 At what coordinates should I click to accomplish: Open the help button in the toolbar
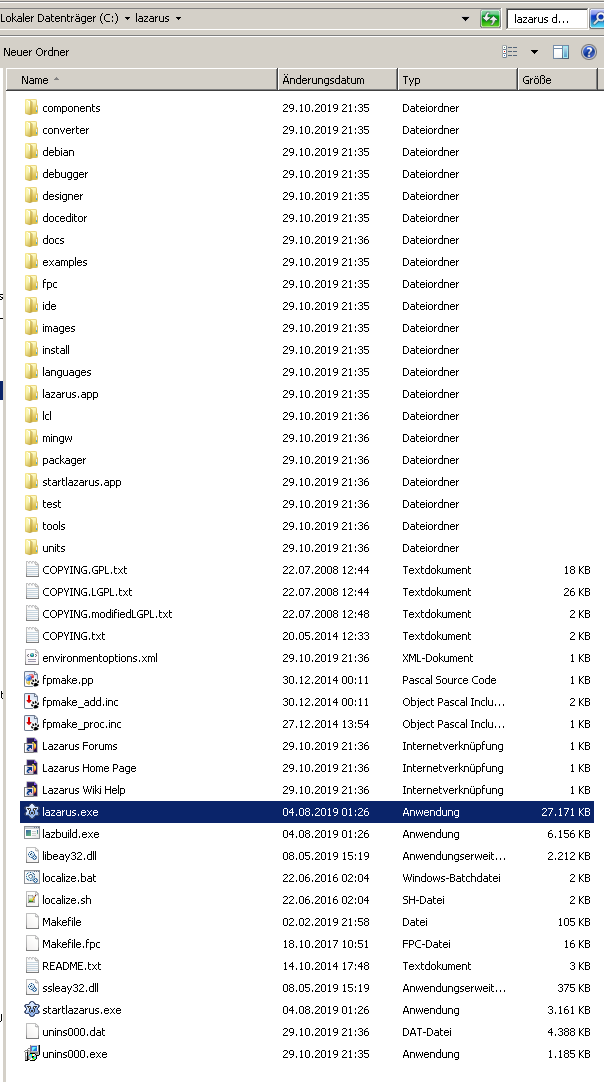click(589, 52)
